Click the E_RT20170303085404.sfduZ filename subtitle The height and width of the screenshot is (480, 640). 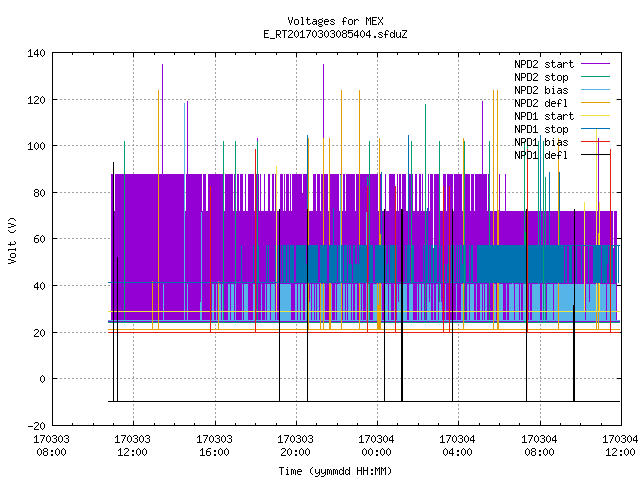(x=336, y=34)
